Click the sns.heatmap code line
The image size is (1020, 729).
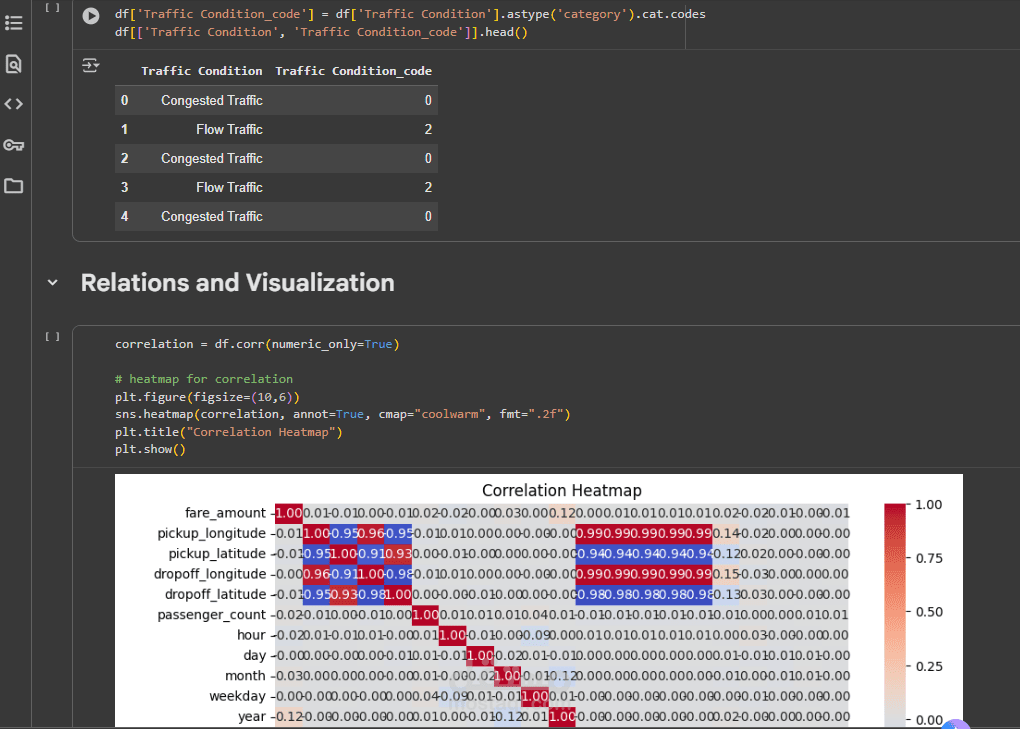click(342, 414)
